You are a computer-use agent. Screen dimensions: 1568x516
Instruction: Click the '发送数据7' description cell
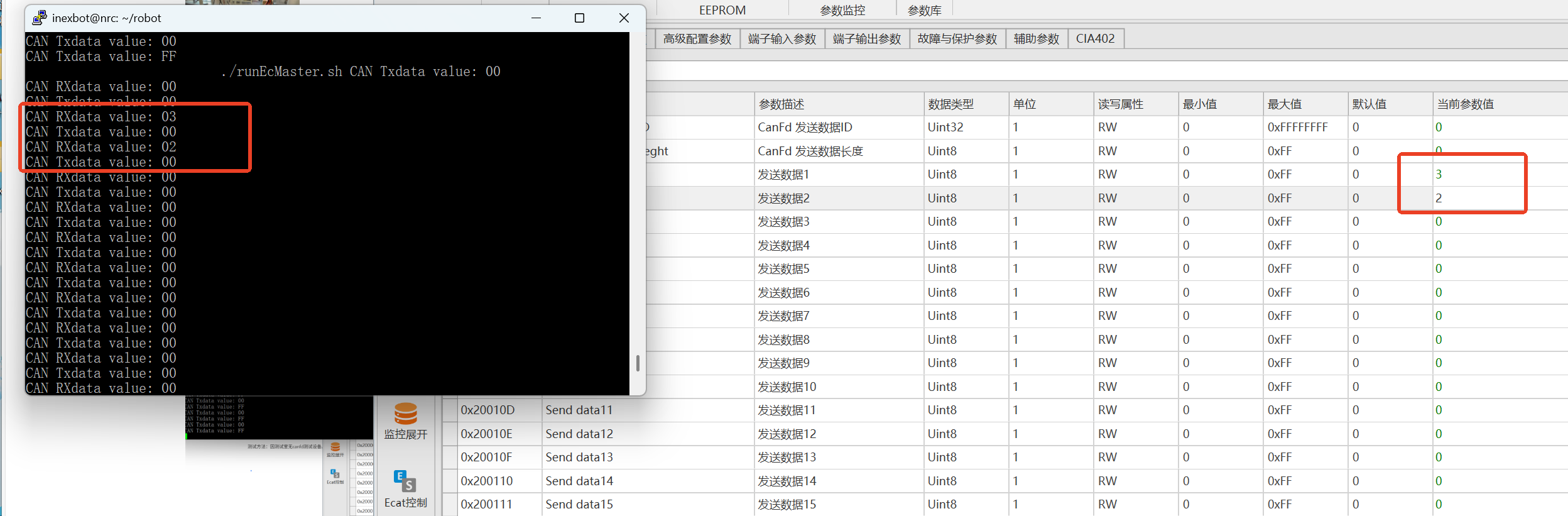pos(839,316)
